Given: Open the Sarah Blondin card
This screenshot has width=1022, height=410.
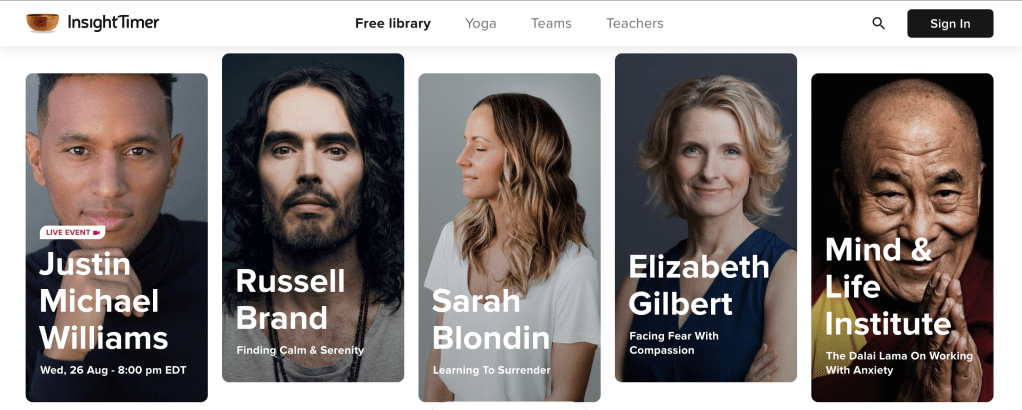Looking at the screenshot, I should [509, 237].
